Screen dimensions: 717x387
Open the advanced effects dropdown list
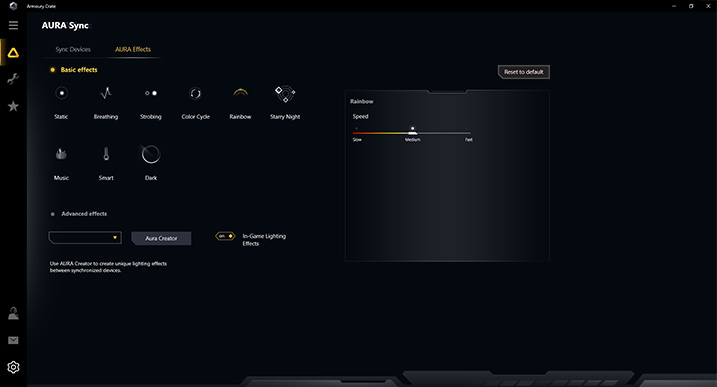tap(85, 237)
